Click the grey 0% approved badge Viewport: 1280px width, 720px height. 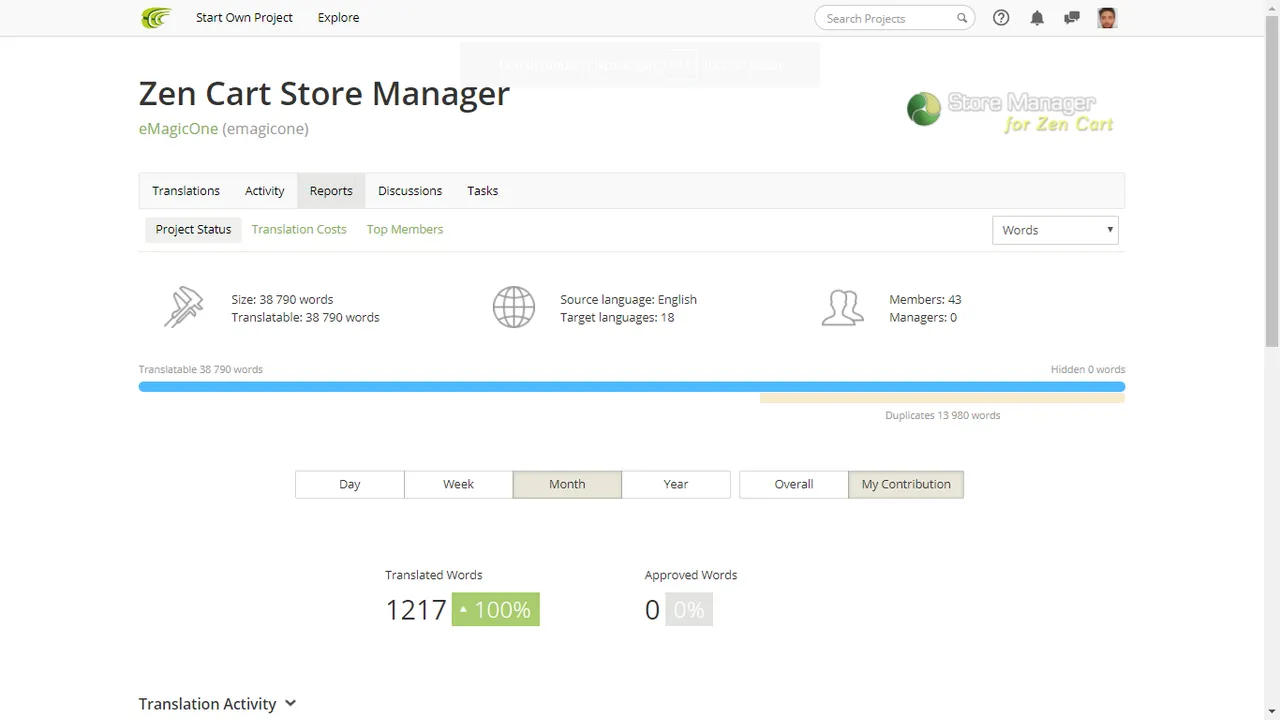689,610
